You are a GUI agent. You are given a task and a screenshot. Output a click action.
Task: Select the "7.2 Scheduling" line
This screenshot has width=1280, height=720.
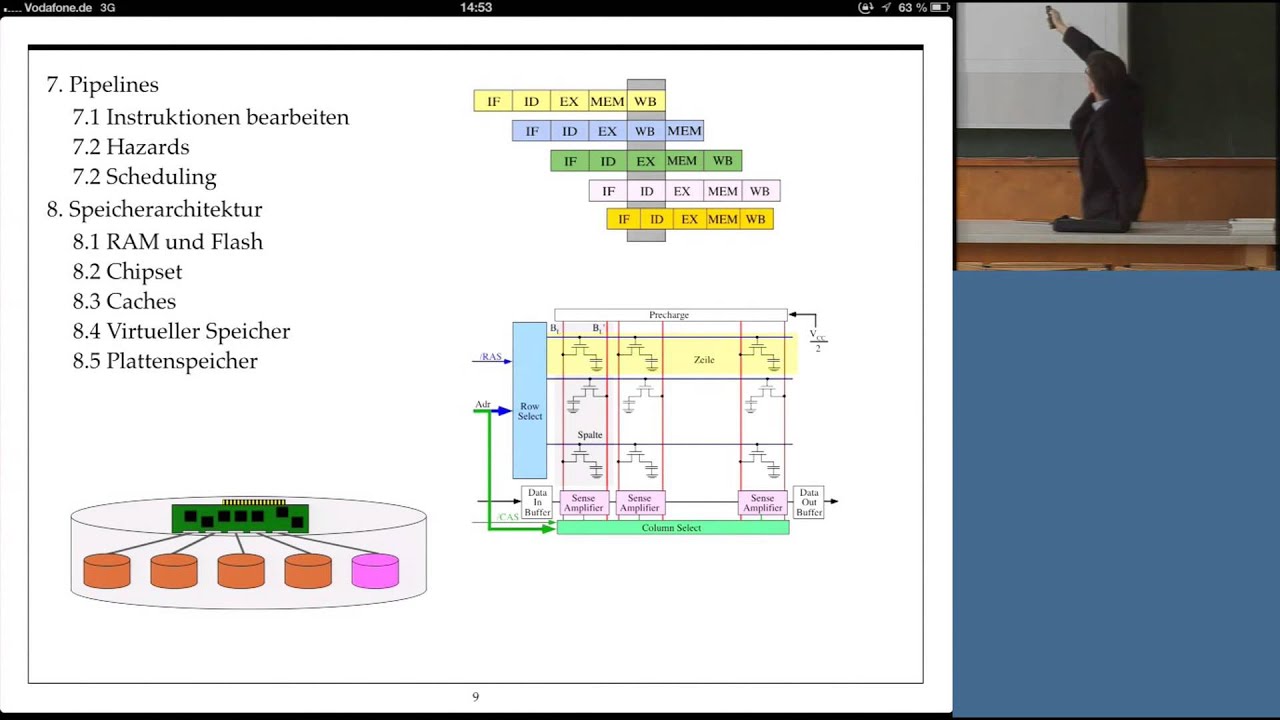point(144,177)
